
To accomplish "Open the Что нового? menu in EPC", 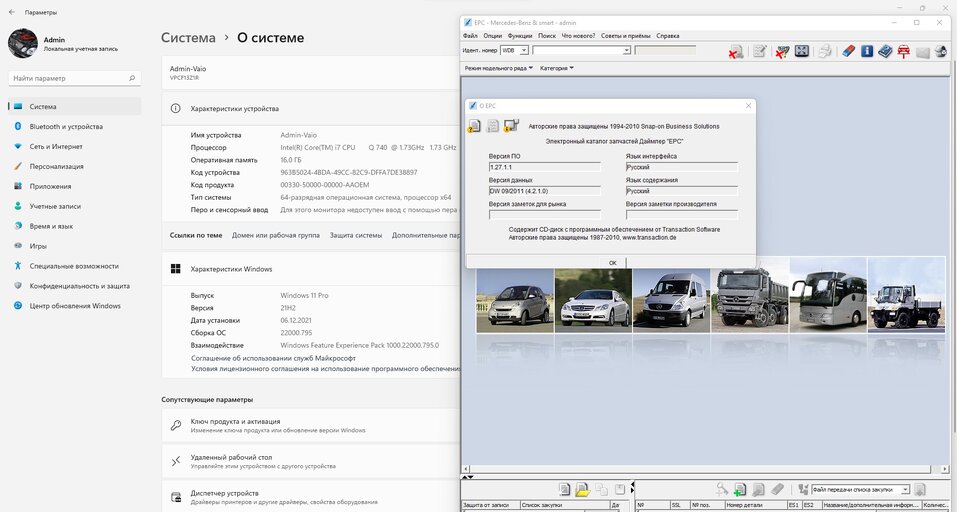I will click(578, 36).
